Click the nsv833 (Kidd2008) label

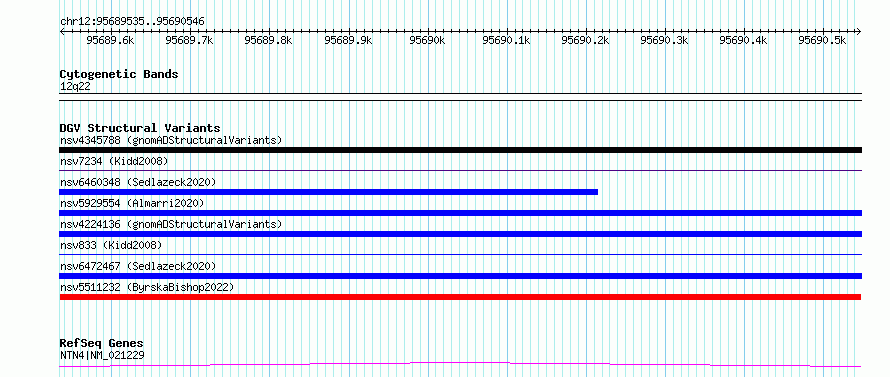coord(111,245)
